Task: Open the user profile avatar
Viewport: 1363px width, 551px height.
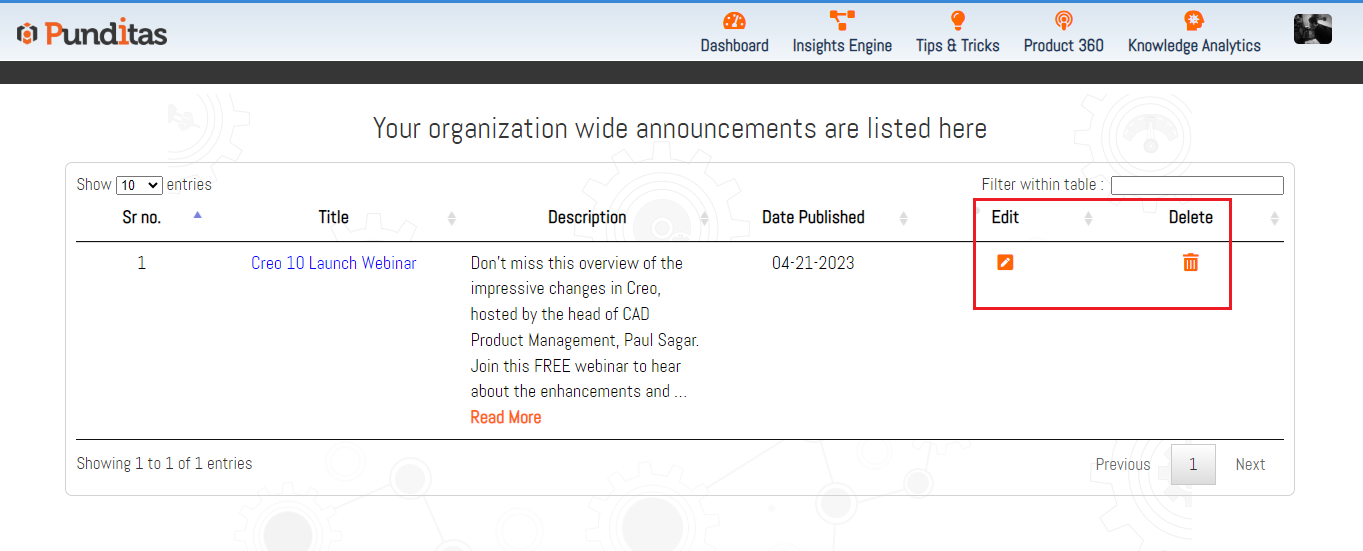Action: pyautogui.click(x=1312, y=29)
